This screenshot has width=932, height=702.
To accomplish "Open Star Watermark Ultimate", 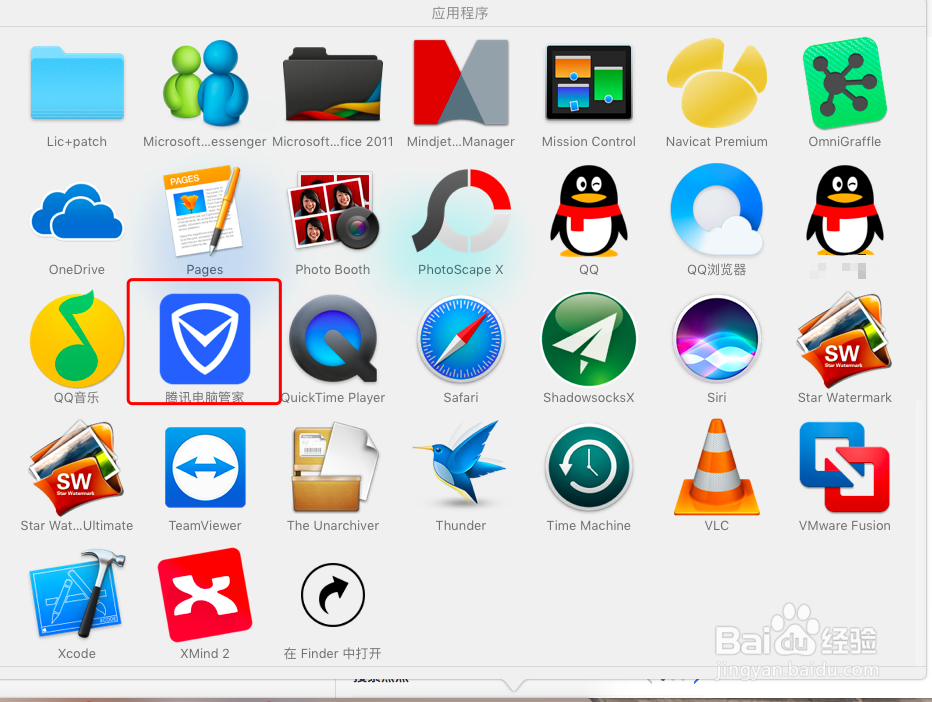I will tap(77, 467).
